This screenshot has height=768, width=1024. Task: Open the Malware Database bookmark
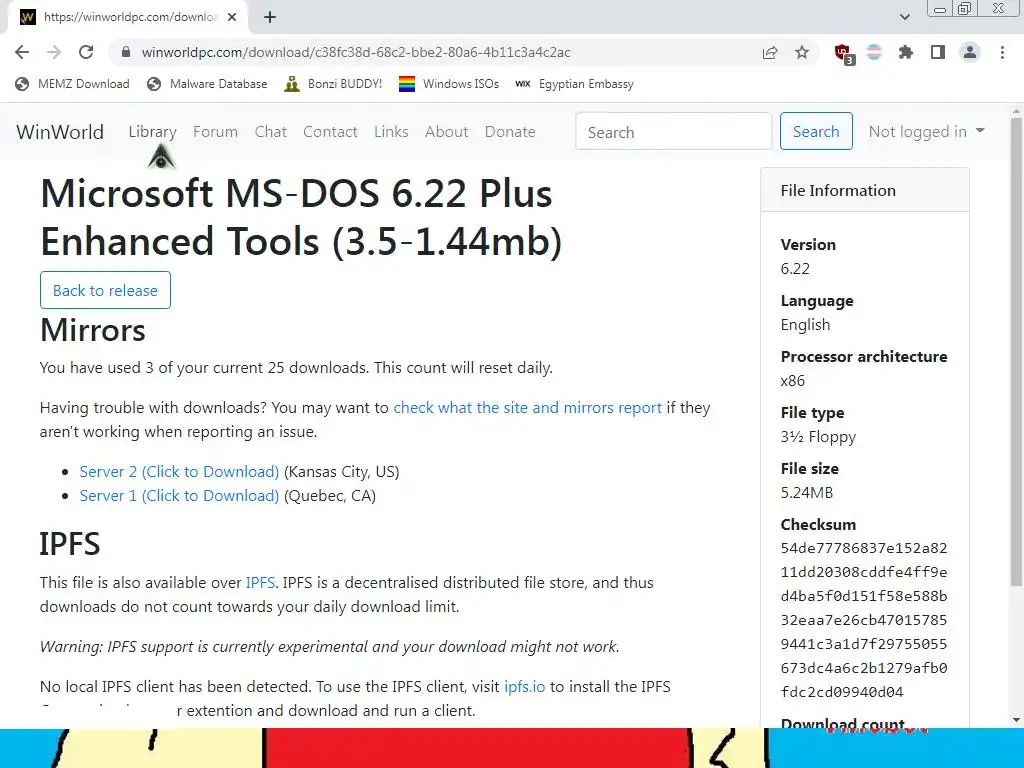[x=207, y=84]
